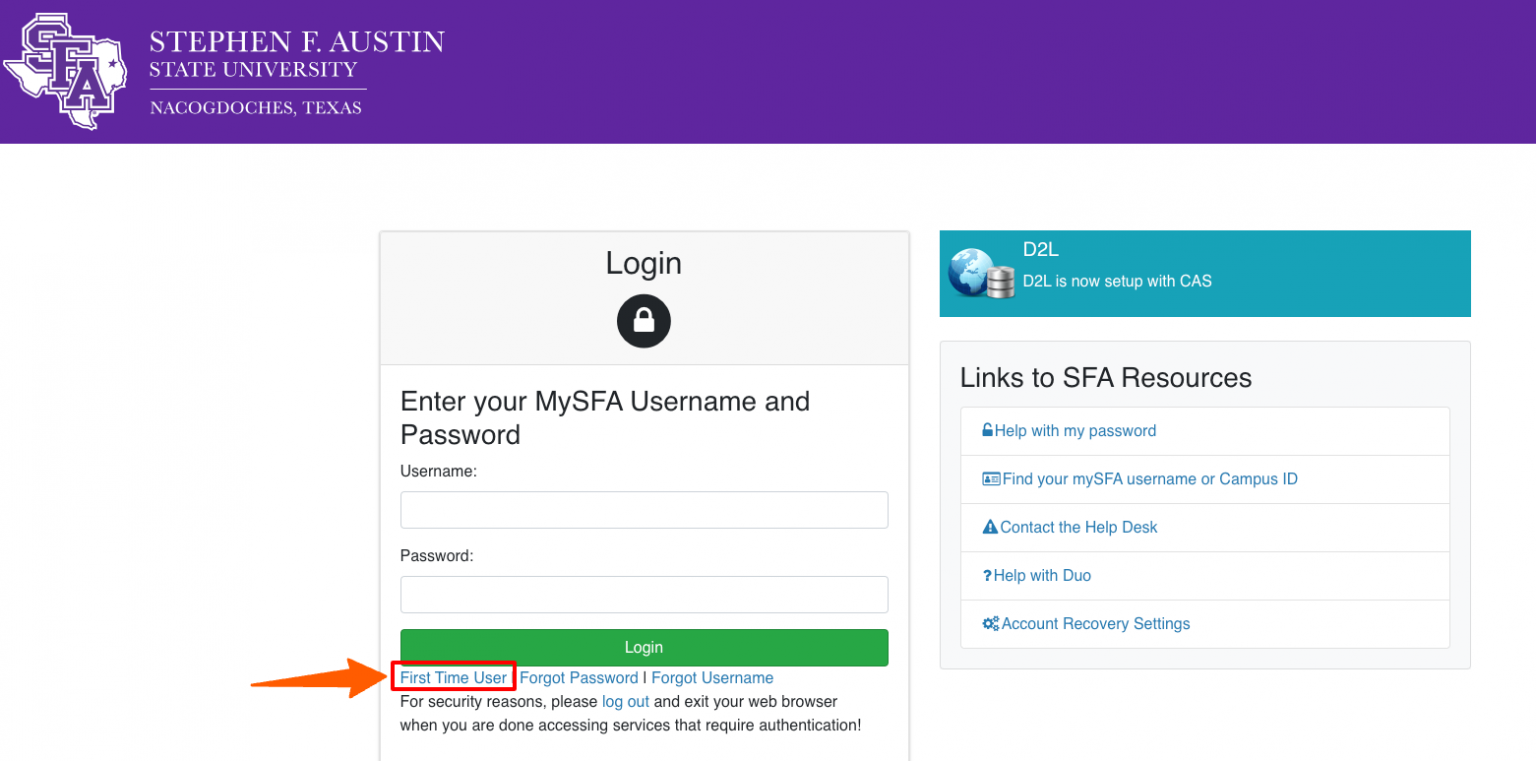Open Help with Duo link

[x=1042, y=576]
